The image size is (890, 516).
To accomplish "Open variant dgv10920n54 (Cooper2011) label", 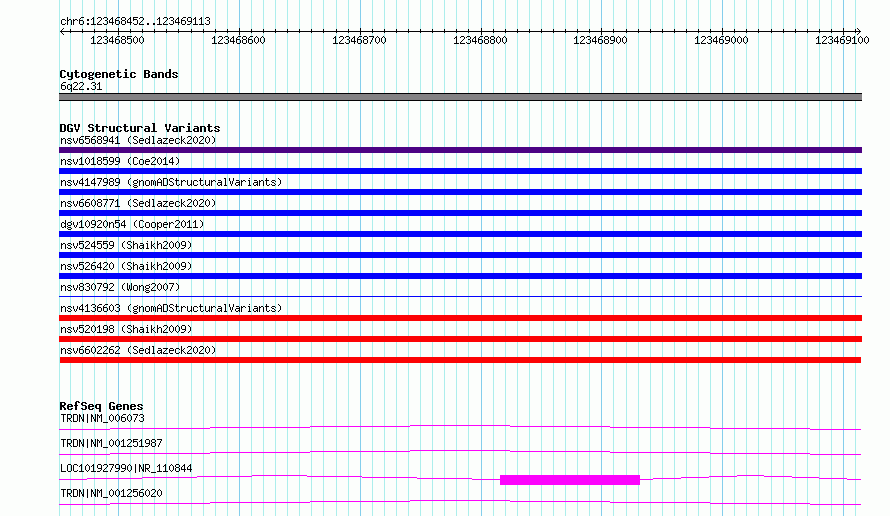I will pyautogui.click(x=132, y=224).
